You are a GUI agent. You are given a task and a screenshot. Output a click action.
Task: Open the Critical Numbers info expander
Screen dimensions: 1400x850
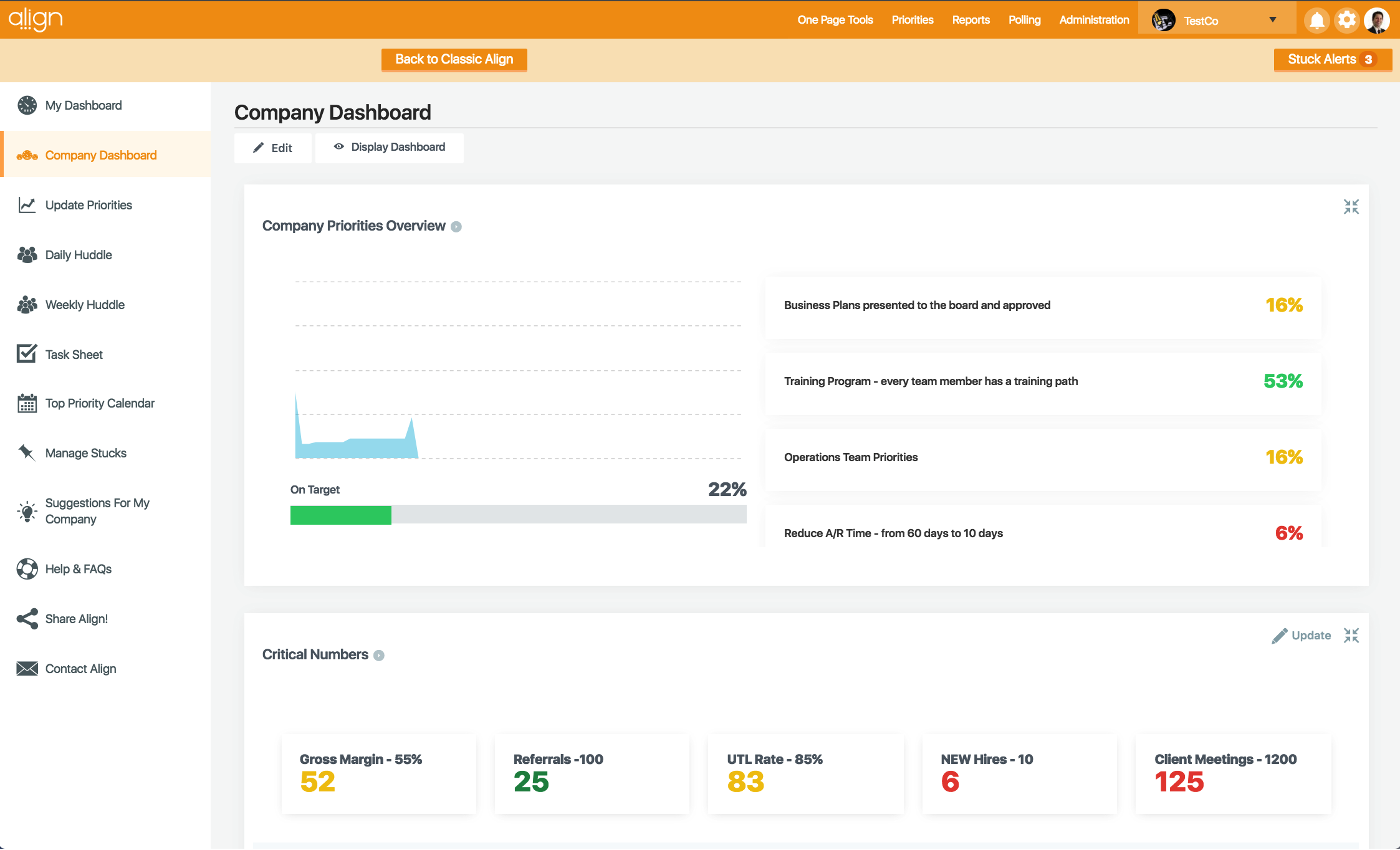[378, 655]
